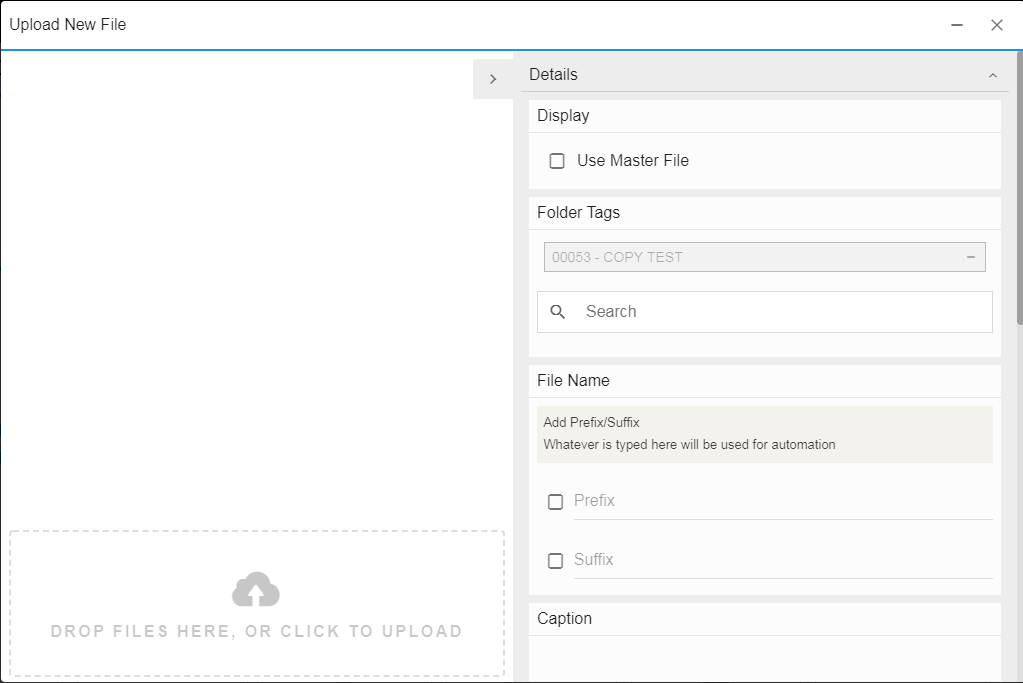
Task: Tick the Prefix checkbox
Action: tap(556, 502)
